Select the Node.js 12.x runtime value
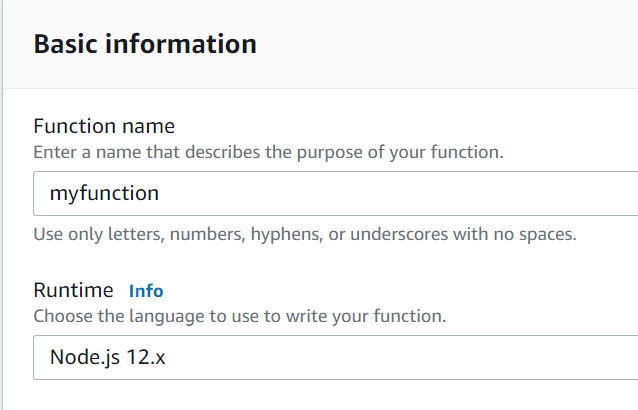 click(107, 358)
